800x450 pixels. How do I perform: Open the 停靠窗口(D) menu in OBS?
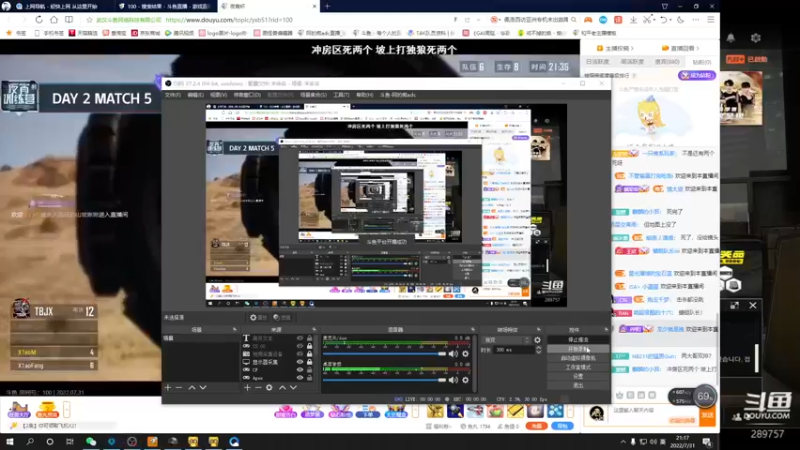click(x=247, y=95)
